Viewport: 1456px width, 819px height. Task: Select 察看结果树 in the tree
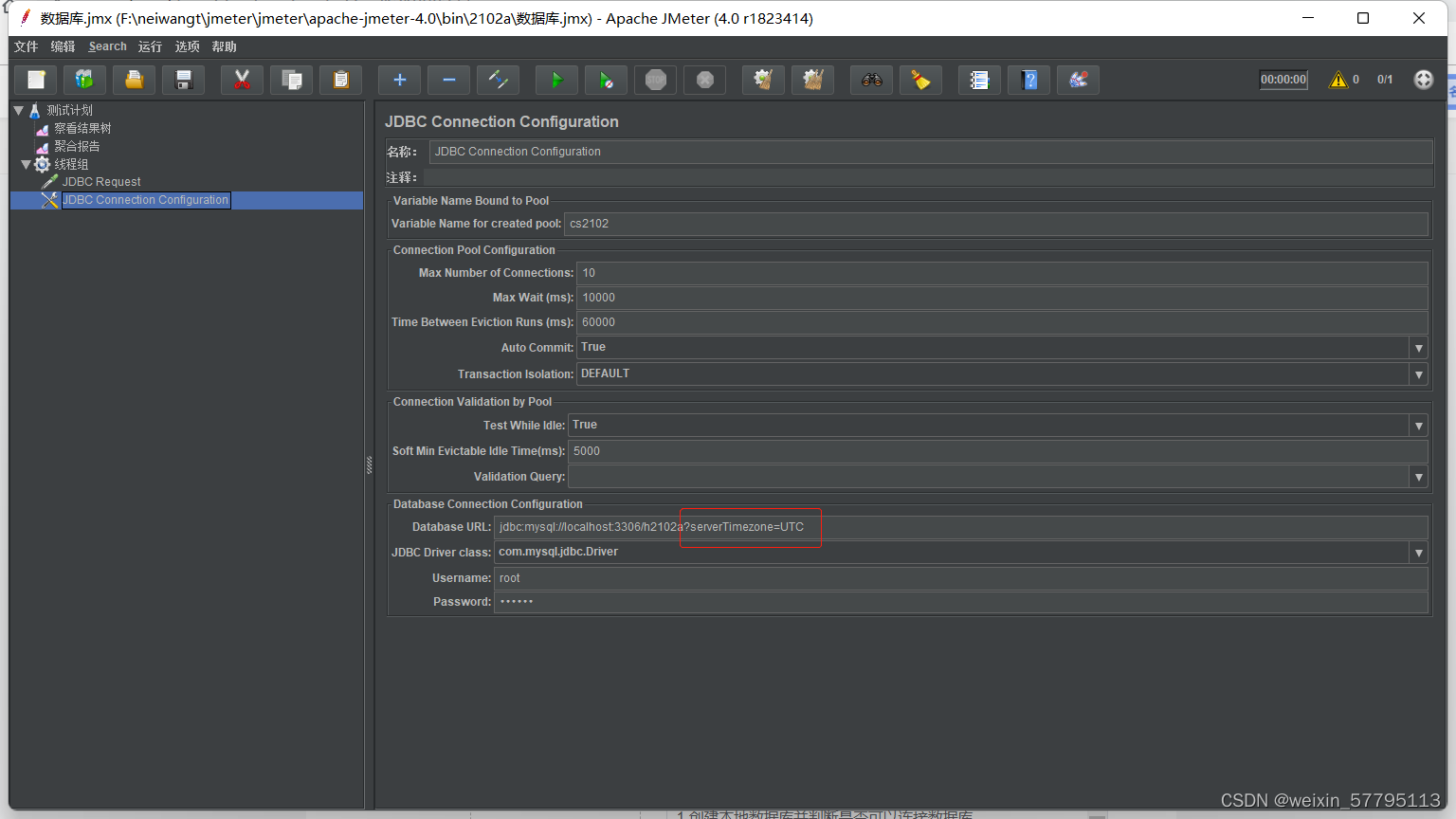click(x=82, y=128)
